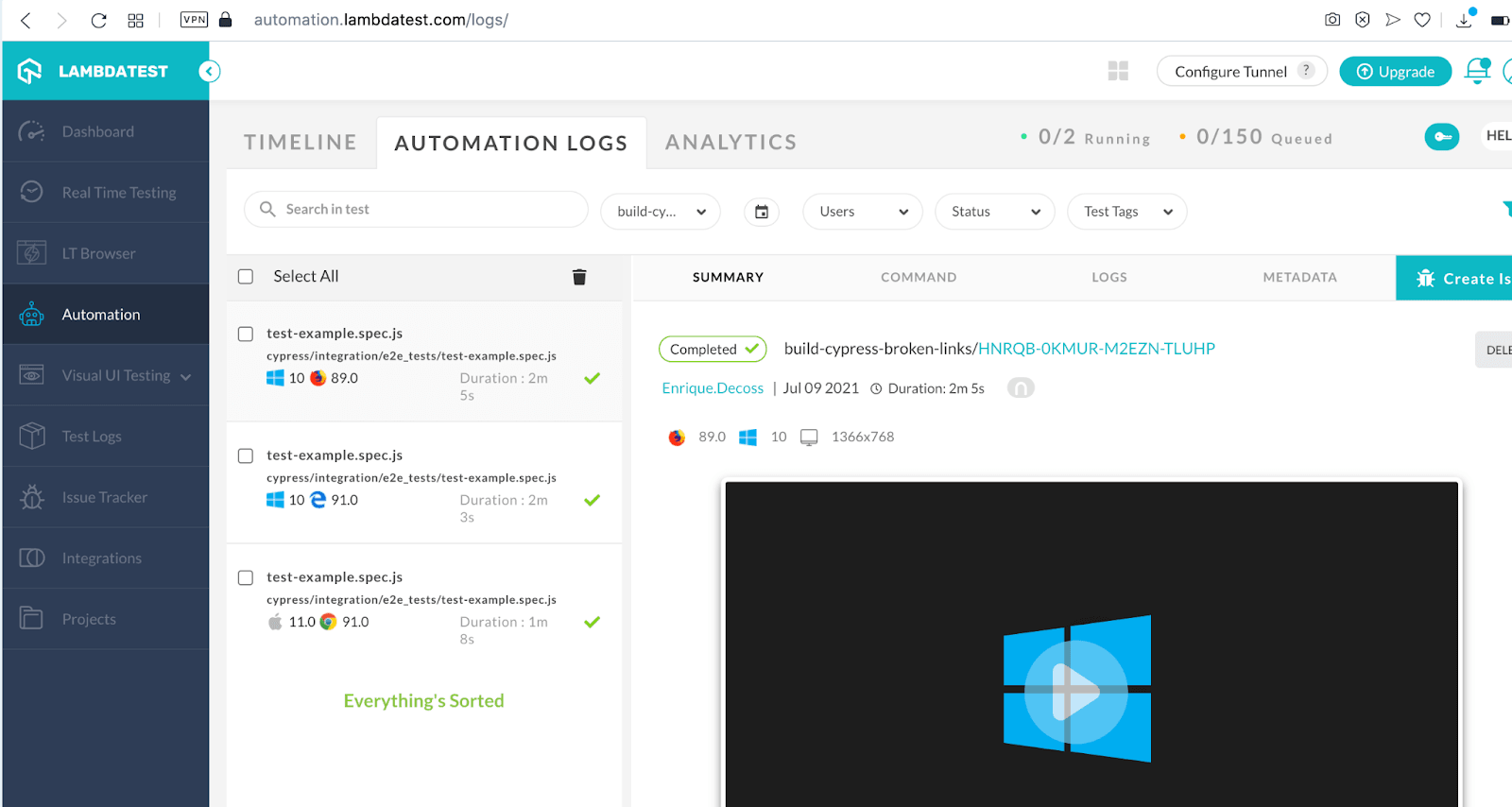This screenshot has height=807, width=1512.
Task: Click the Windows icon in summary details
Action: [747, 438]
